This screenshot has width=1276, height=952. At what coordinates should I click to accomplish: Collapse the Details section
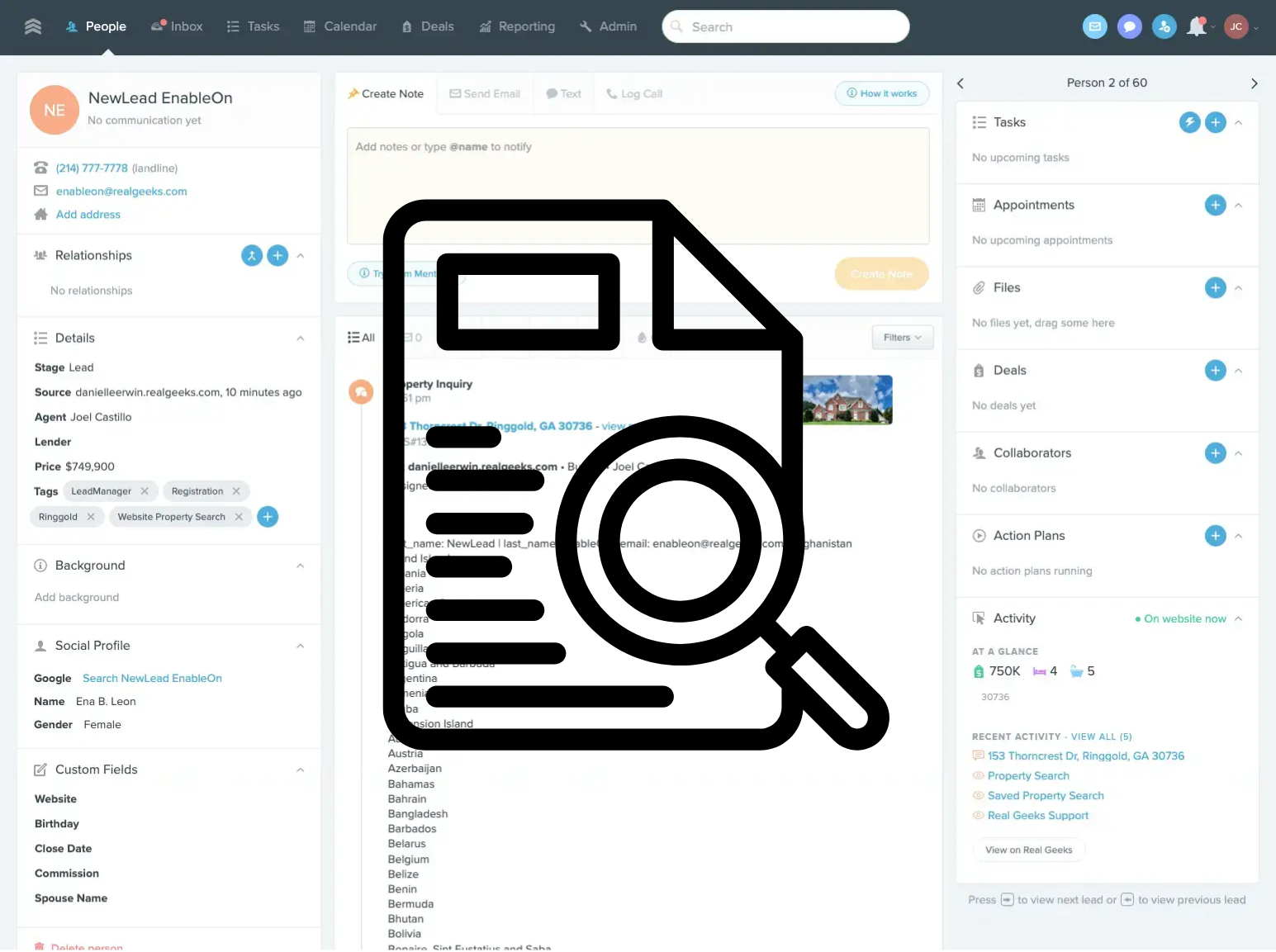(301, 339)
